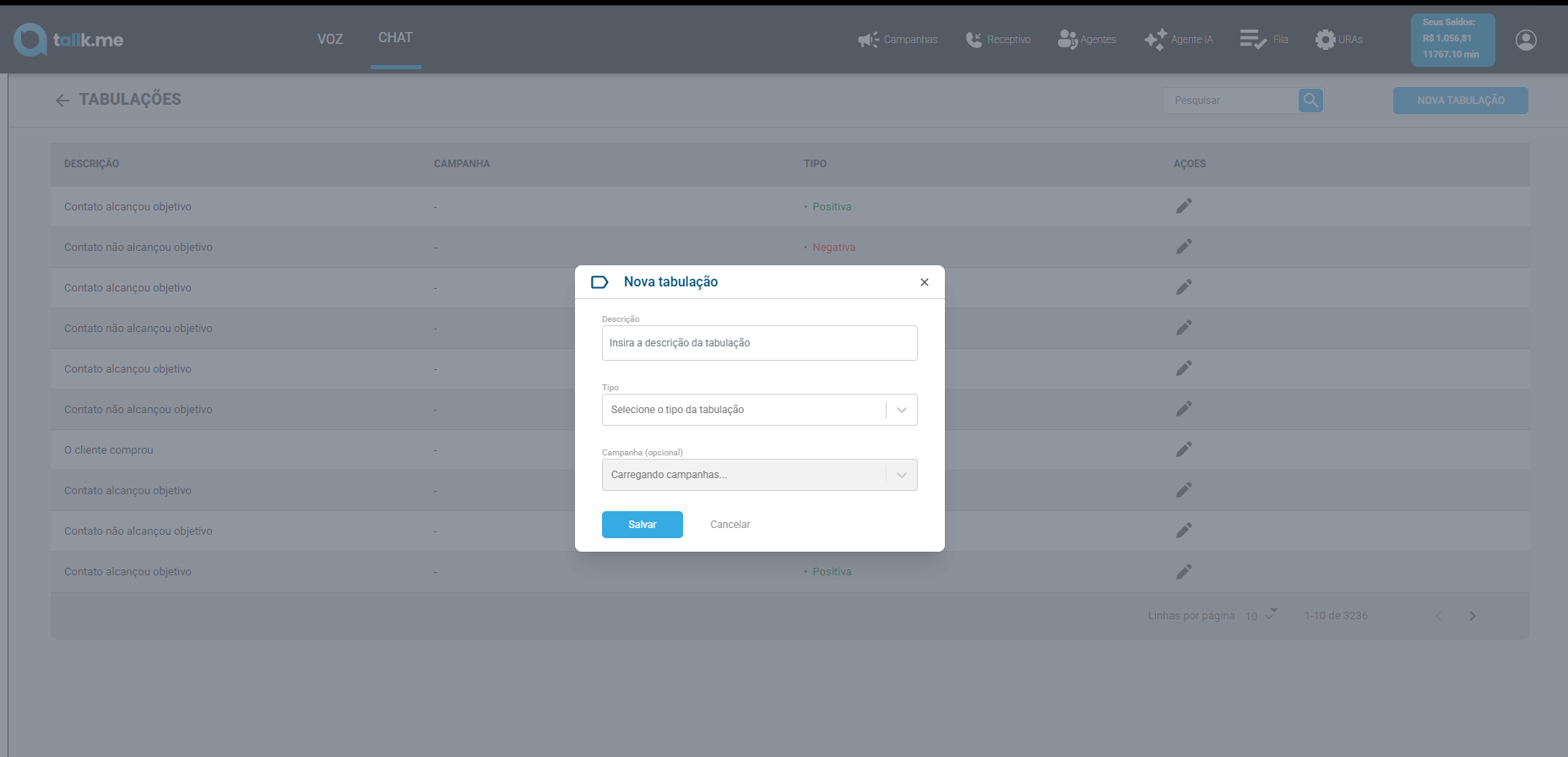Cancel the Nova tabulação dialog
This screenshot has height=757, width=1568.
[x=730, y=525]
